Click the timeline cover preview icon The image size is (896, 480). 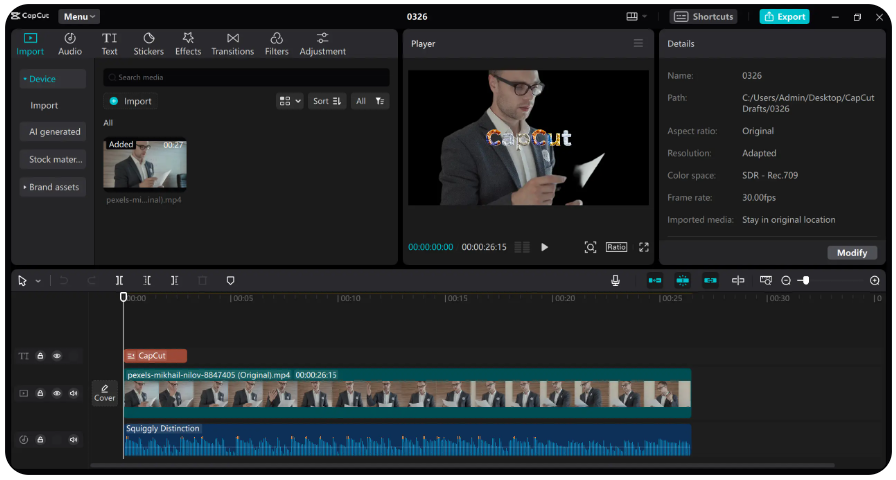click(x=766, y=281)
